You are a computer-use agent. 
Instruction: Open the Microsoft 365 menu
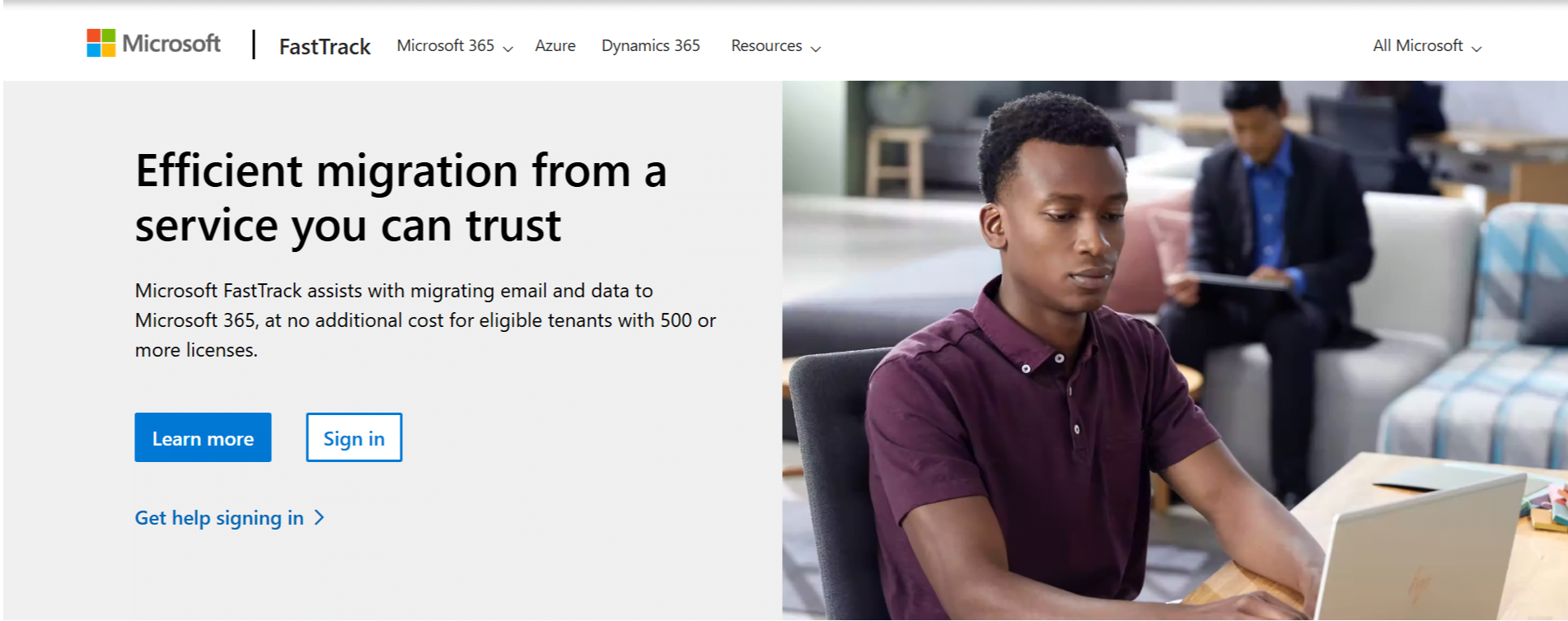(x=445, y=46)
